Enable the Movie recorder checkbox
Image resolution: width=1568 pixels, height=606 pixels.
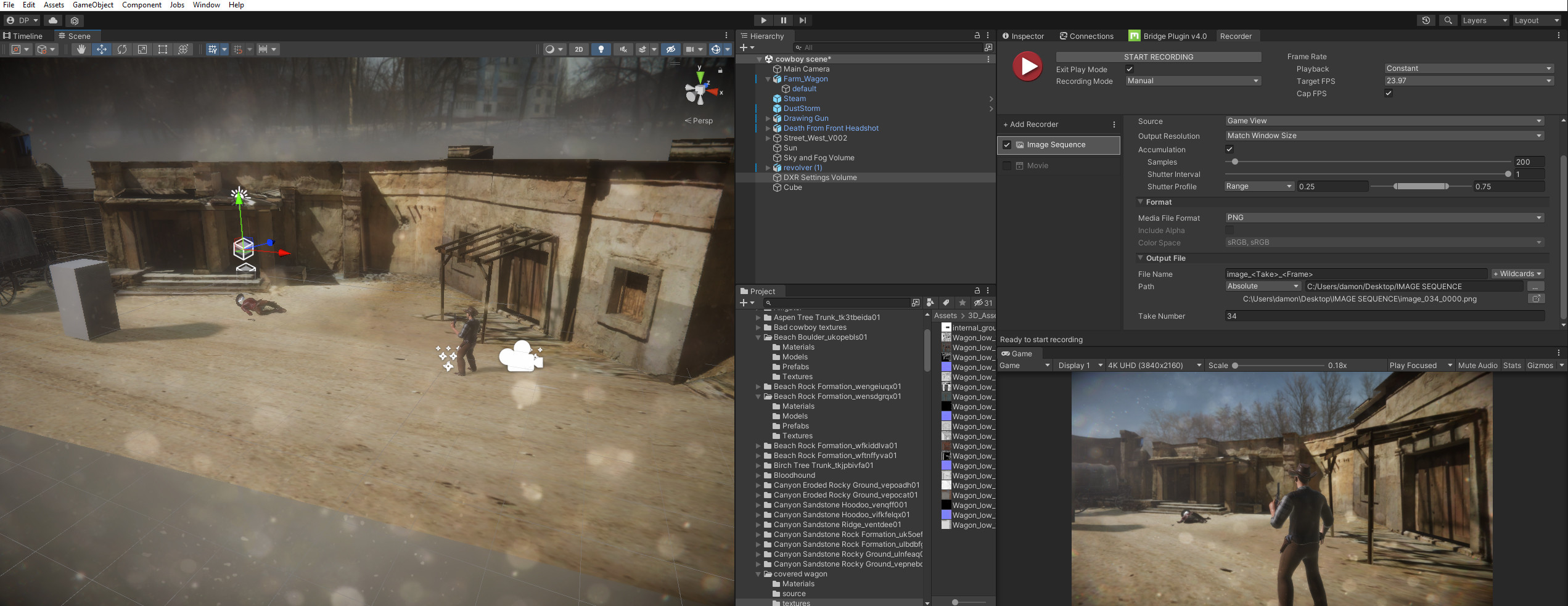(x=1008, y=165)
